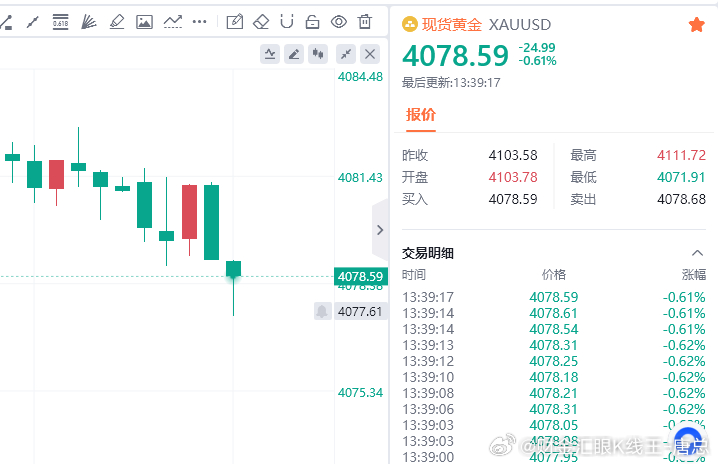Screen dimensions: 718x464
Task: Click the 最低 value 4071.91
Action: 681,177
